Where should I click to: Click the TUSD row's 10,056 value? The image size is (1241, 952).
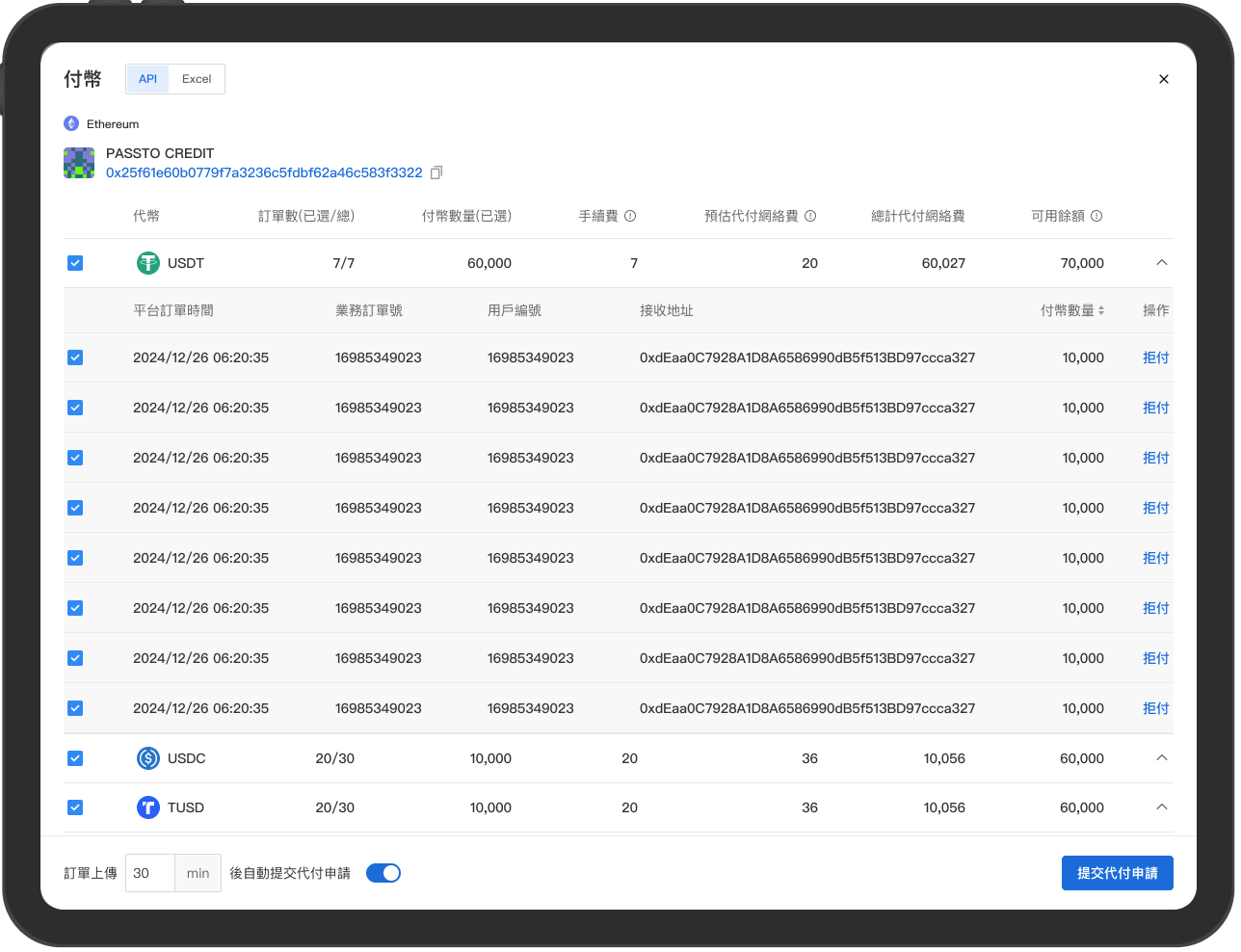pos(944,807)
